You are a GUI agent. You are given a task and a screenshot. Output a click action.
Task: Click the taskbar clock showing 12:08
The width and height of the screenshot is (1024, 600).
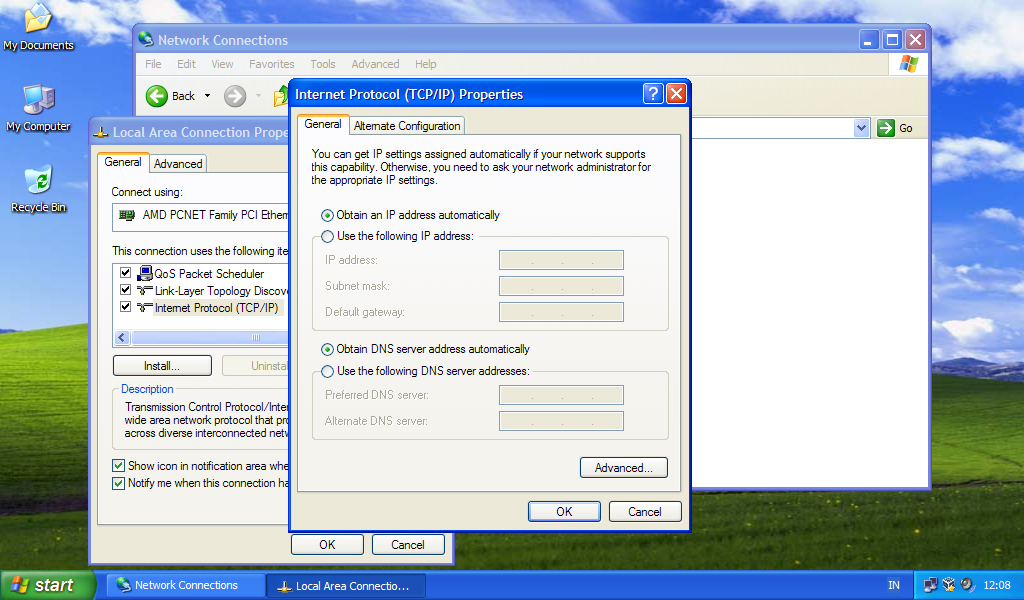coord(997,585)
